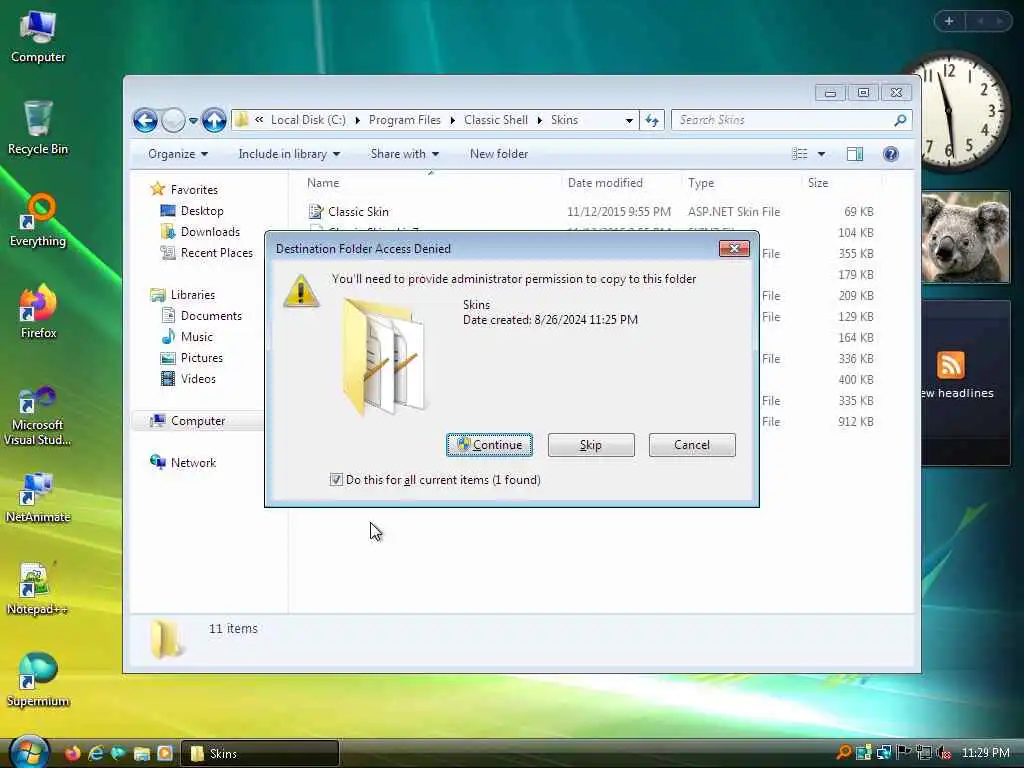Click the tray search magnifier icon
Image resolution: width=1024 pixels, height=768 pixels.
(x=843, y=753)
